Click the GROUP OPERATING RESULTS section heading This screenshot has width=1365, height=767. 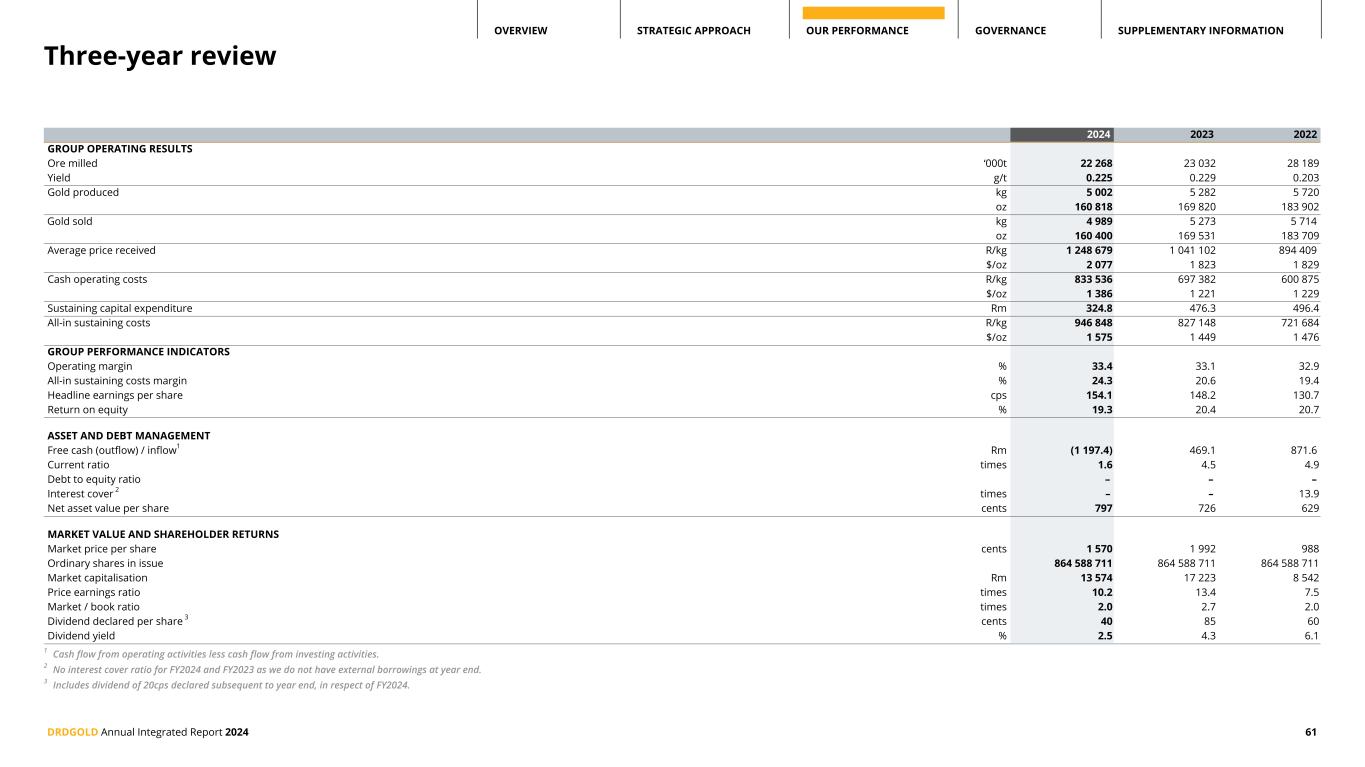120,149
